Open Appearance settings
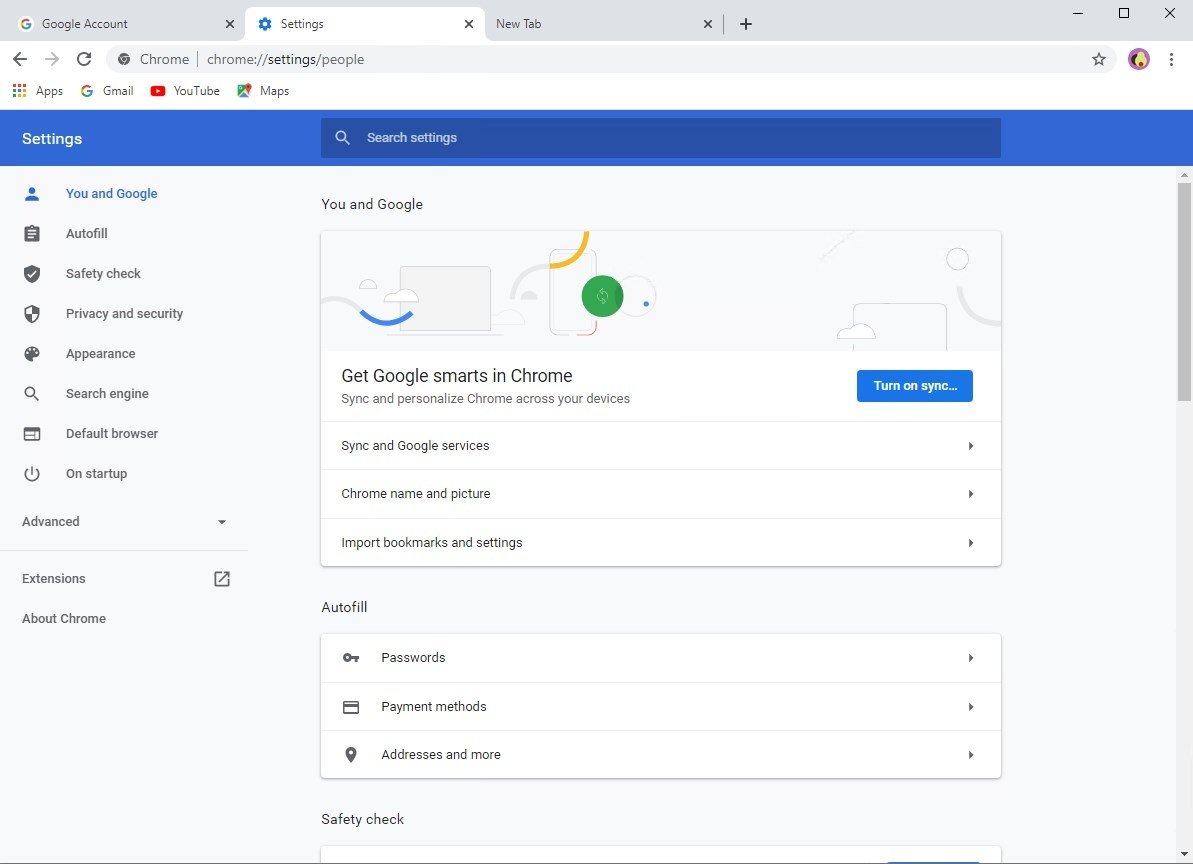The image size is (1193, 864). click(100, 354)
